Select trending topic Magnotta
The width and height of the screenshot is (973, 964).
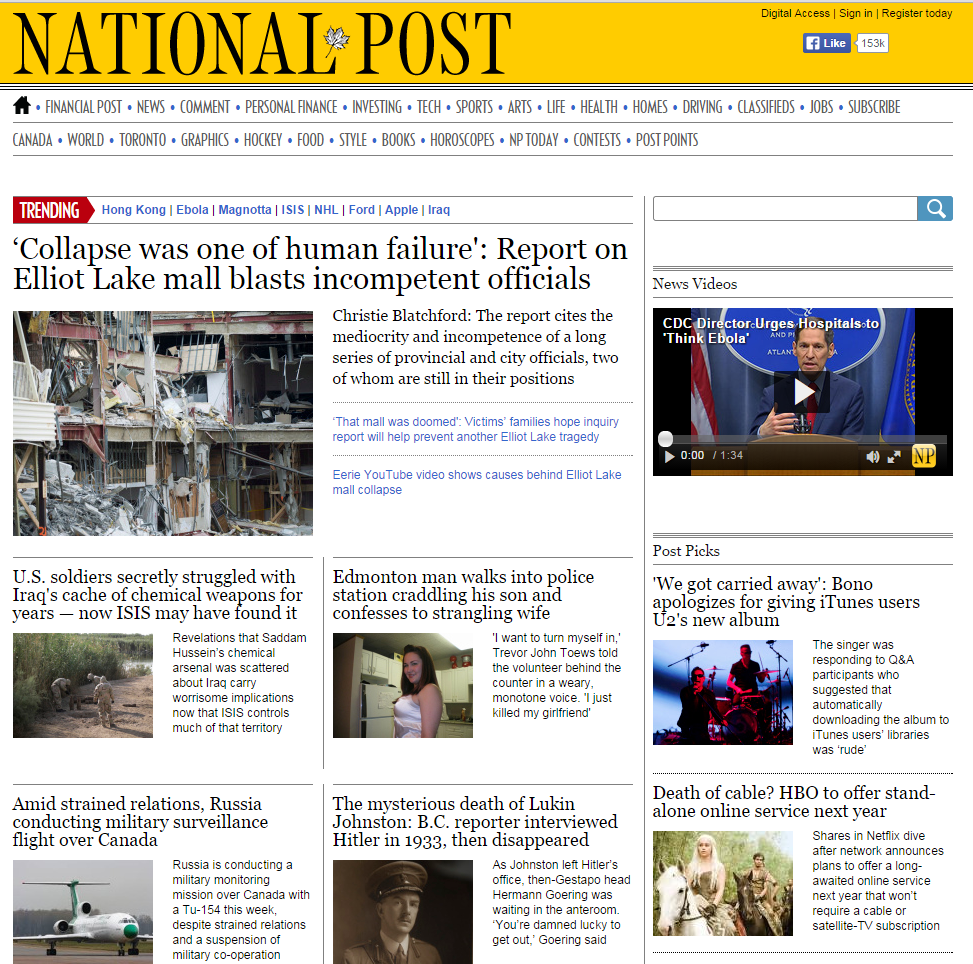point(245,210)
